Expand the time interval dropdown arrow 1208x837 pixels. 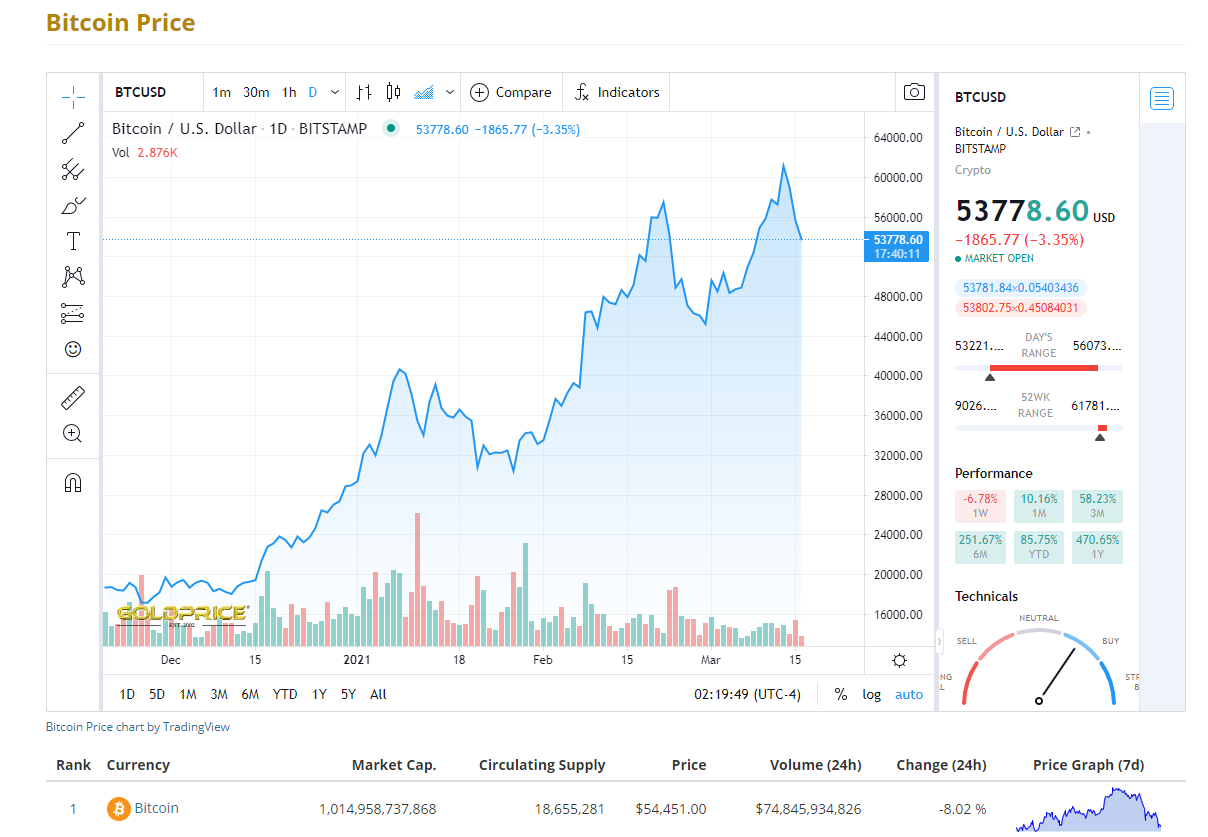tap(335, 92)
